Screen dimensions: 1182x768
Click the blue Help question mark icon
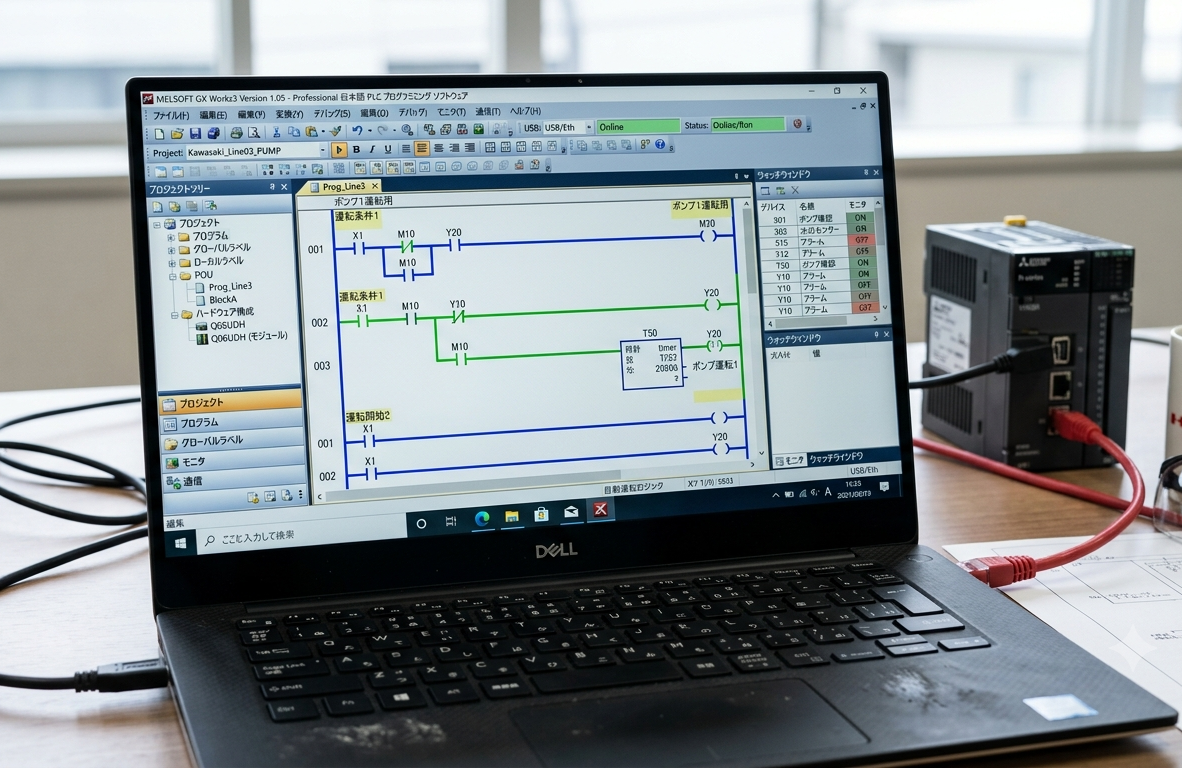[x=660, y=144]
